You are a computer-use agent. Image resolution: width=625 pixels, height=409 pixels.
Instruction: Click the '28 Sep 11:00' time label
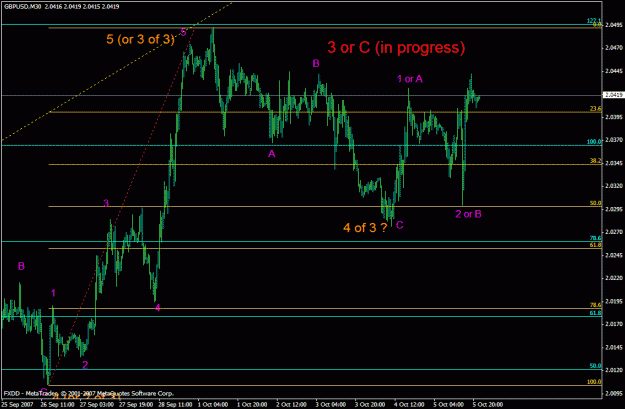[174, 404]
